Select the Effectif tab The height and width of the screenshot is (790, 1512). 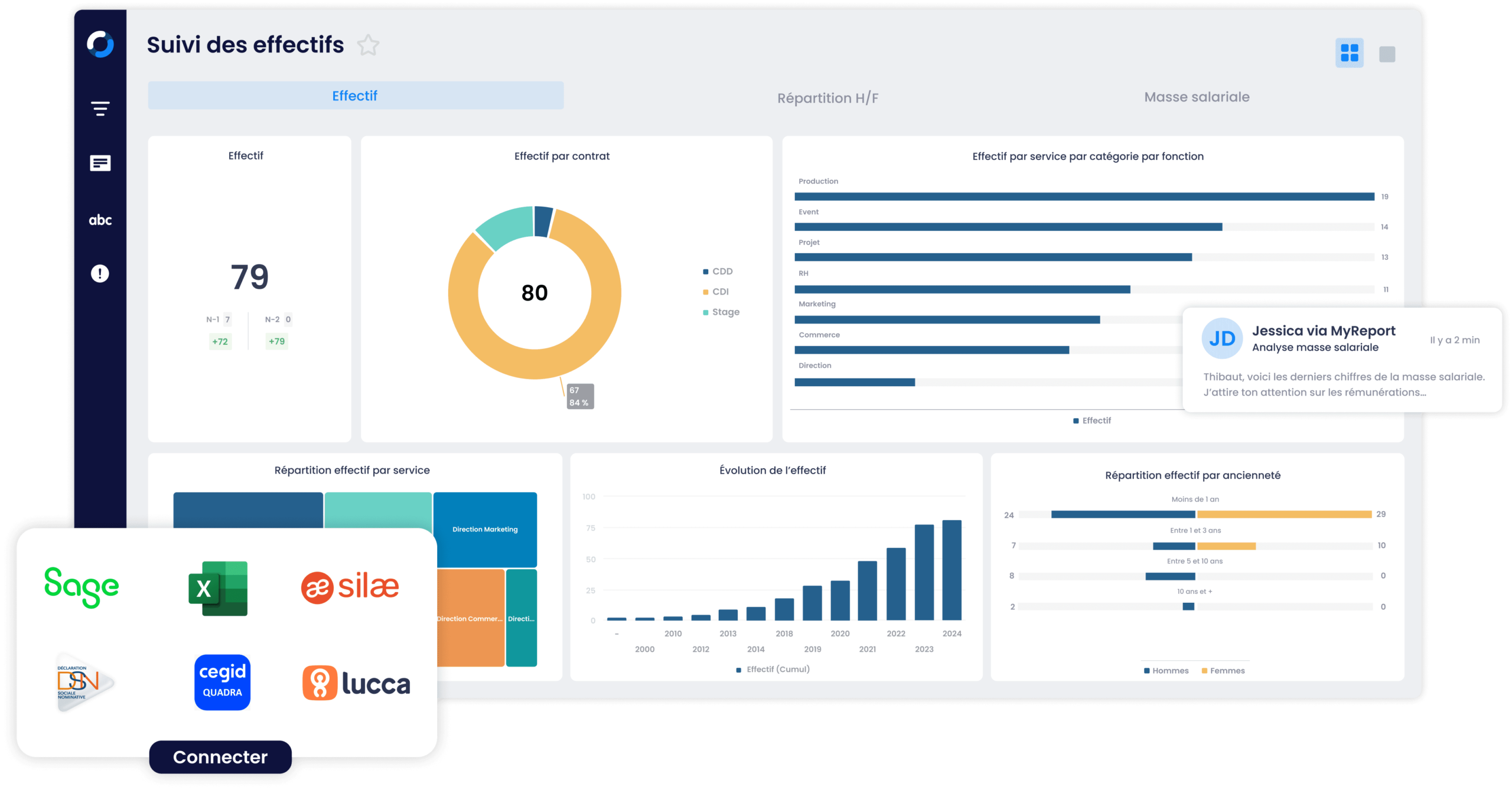click(356, 96)
